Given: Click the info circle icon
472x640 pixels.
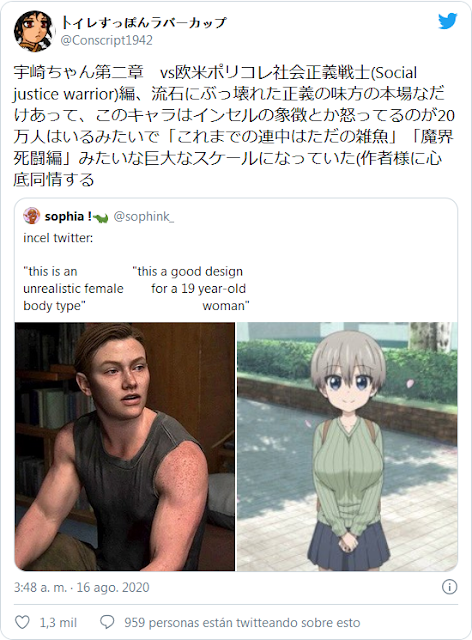Looking at the screenshot, I should click(x=450, y=587).
